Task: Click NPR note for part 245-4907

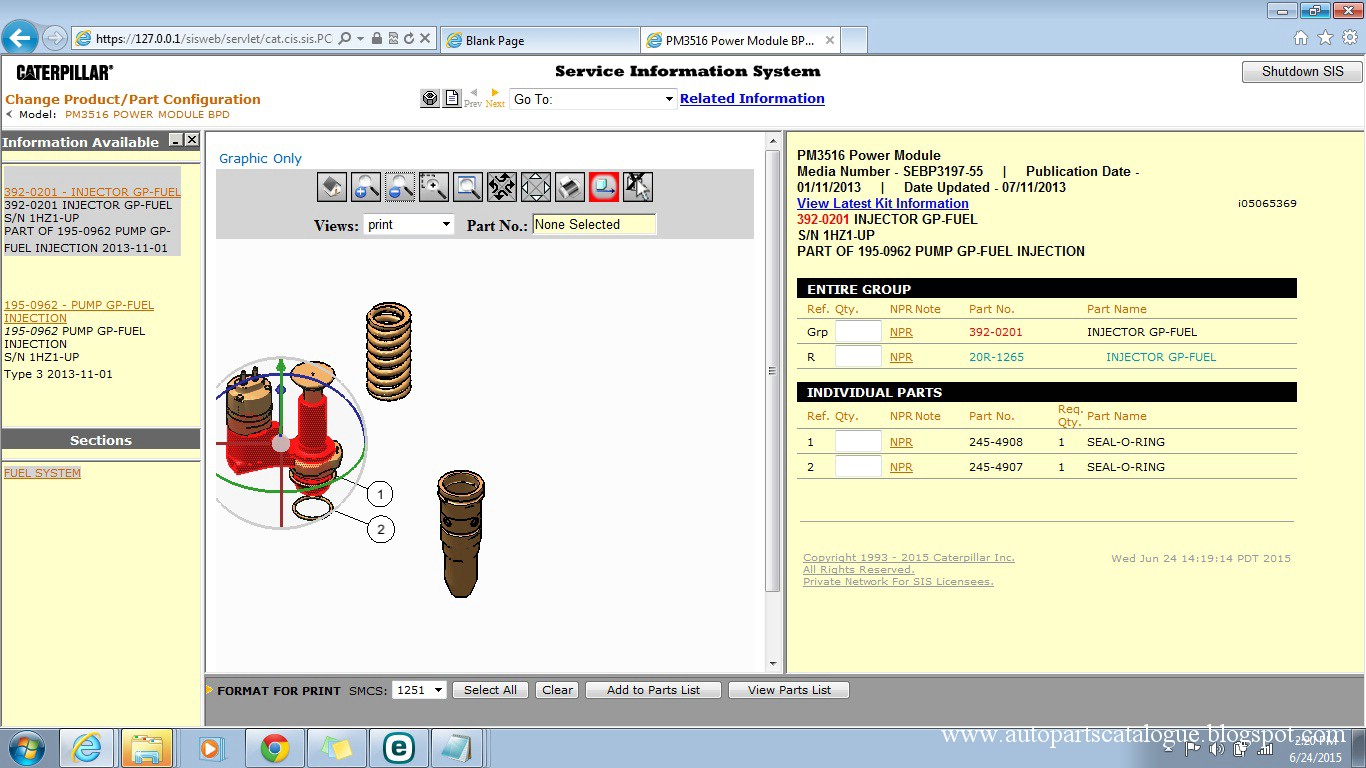Action: coord(901,467)
